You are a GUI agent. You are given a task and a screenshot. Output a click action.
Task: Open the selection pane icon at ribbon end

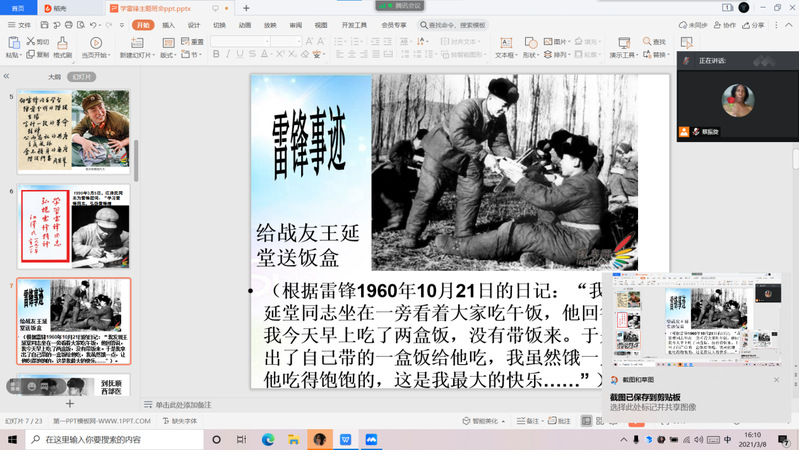(x=686, y=43)
